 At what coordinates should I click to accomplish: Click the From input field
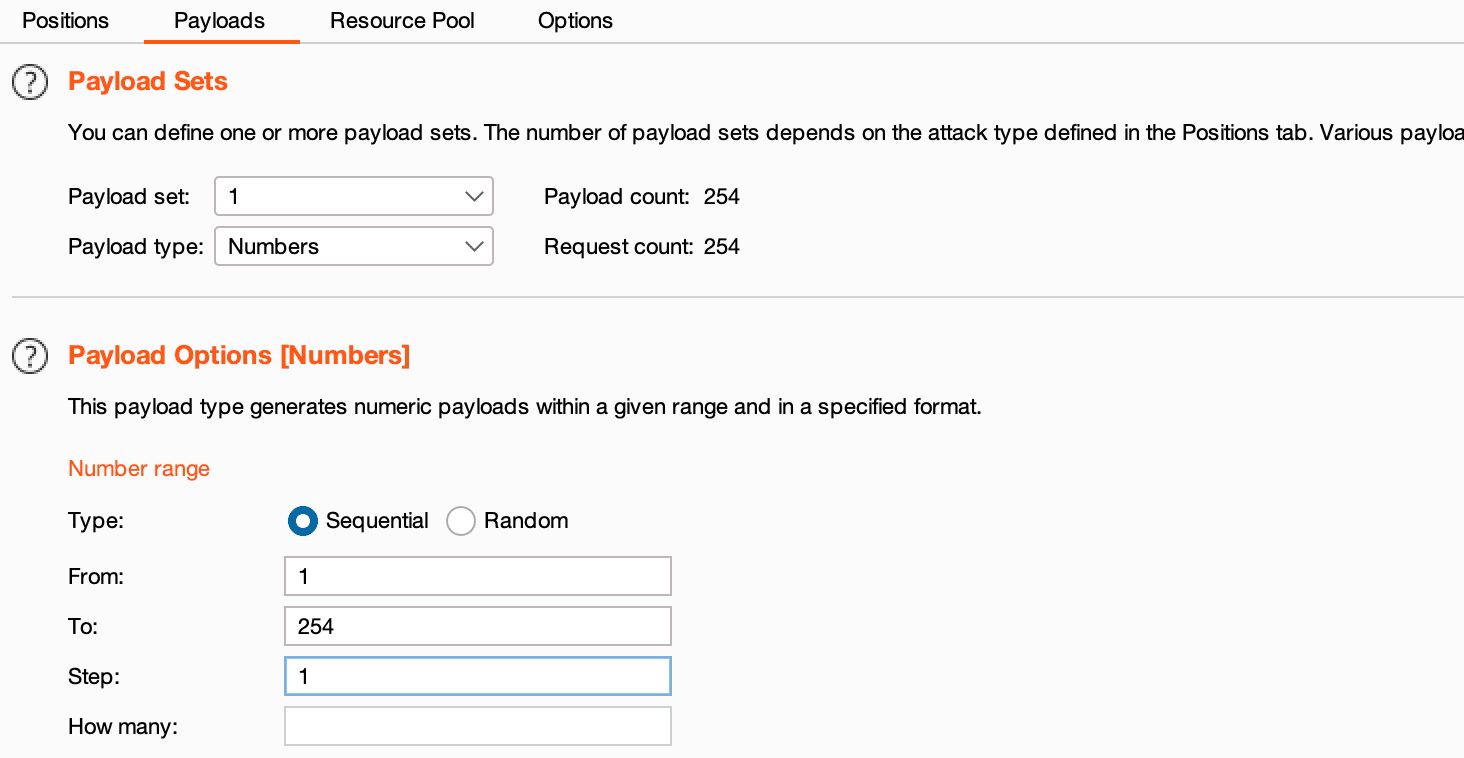[478, 577]
